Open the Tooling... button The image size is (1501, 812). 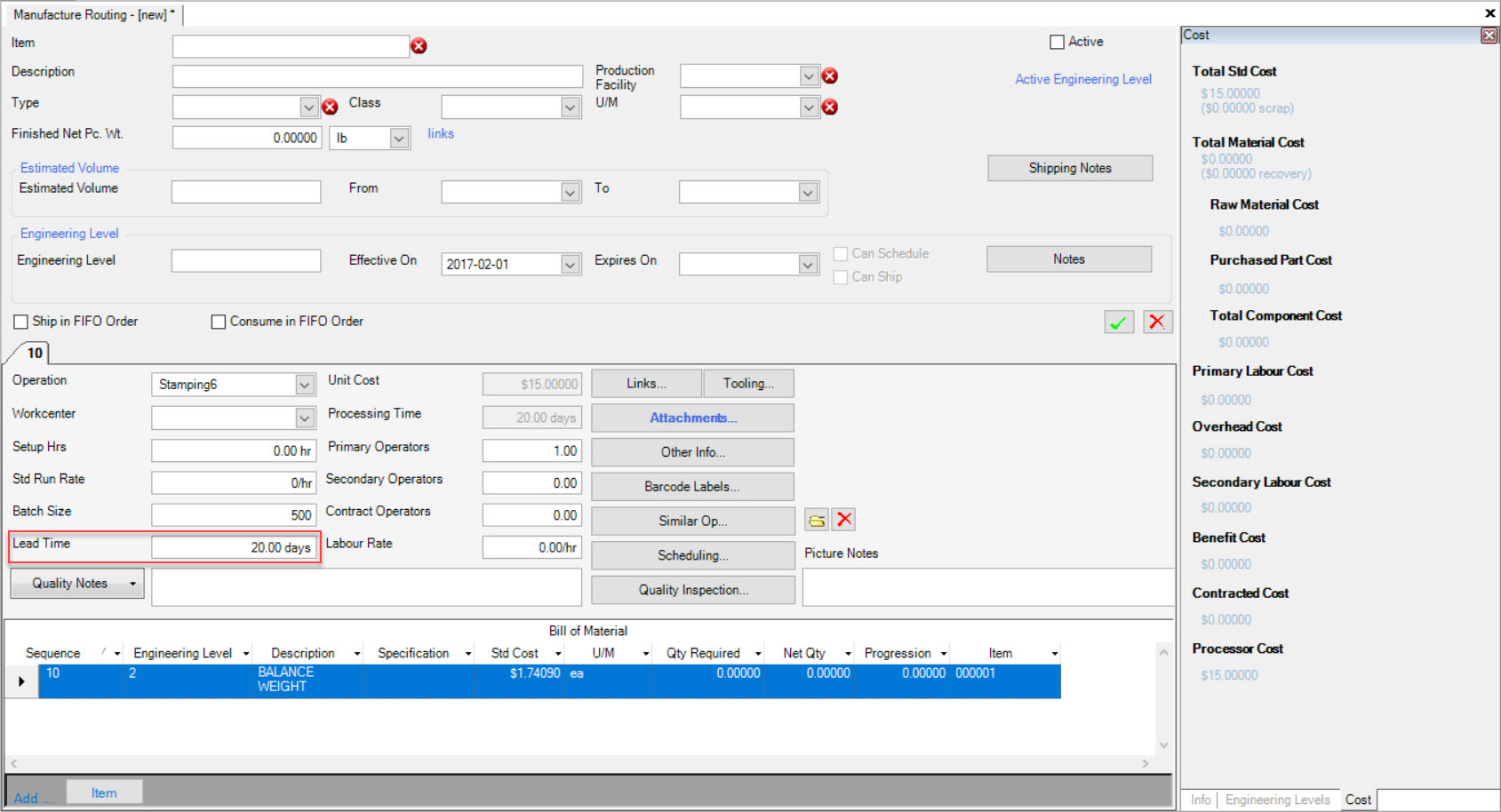[748, 384]
